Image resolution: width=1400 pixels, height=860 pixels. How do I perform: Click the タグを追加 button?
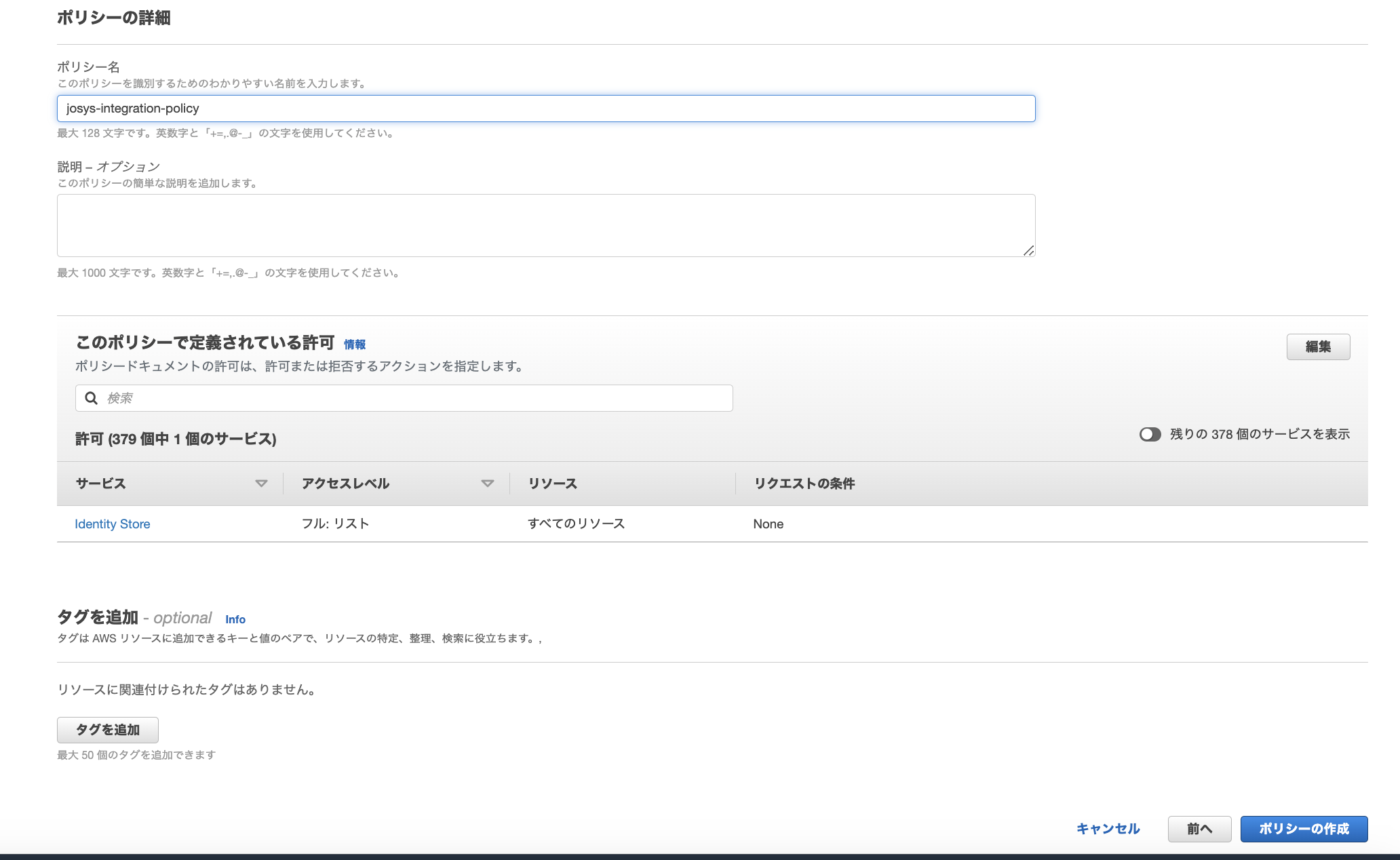(x=108, y=730)
